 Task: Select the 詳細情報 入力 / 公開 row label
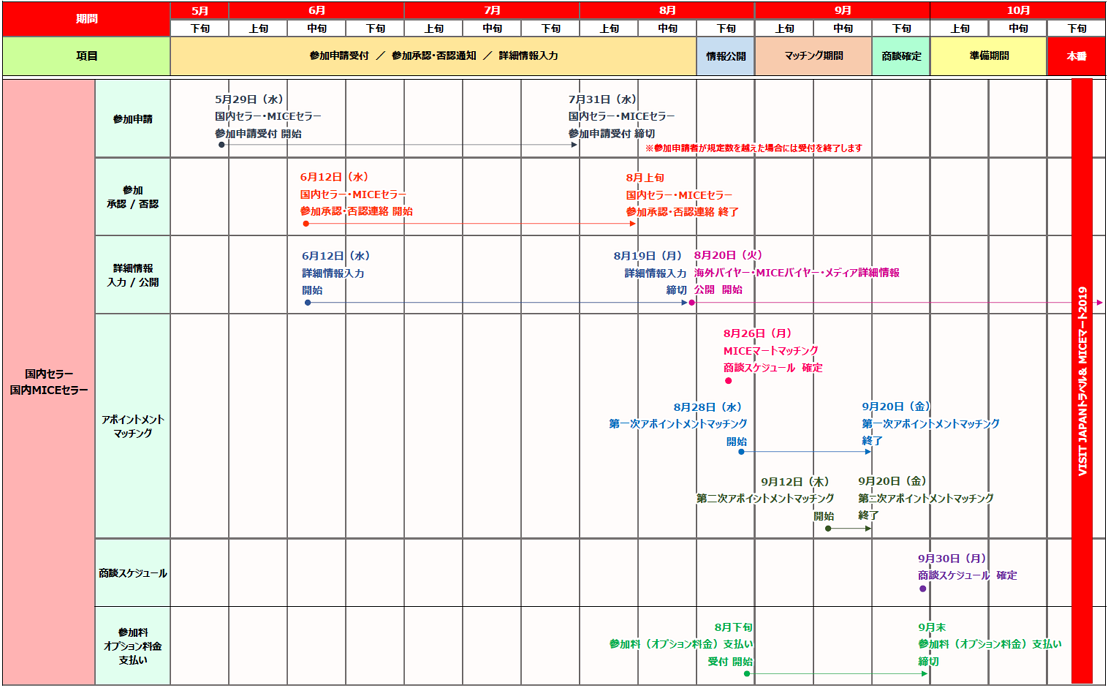(x=133, y=275)
